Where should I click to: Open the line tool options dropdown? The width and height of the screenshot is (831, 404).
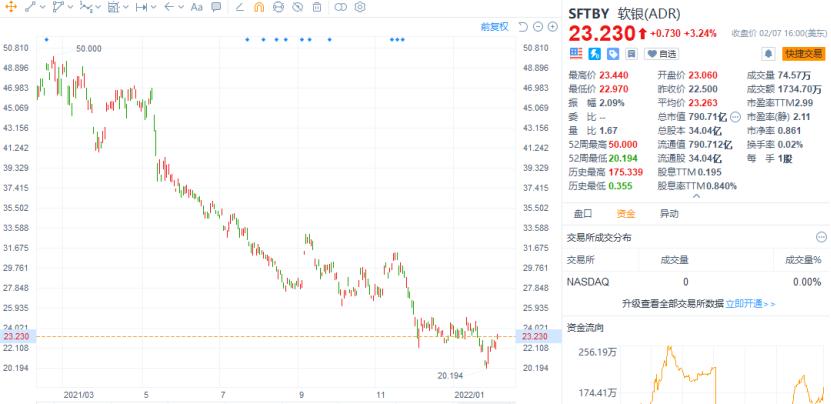point(42,7)
